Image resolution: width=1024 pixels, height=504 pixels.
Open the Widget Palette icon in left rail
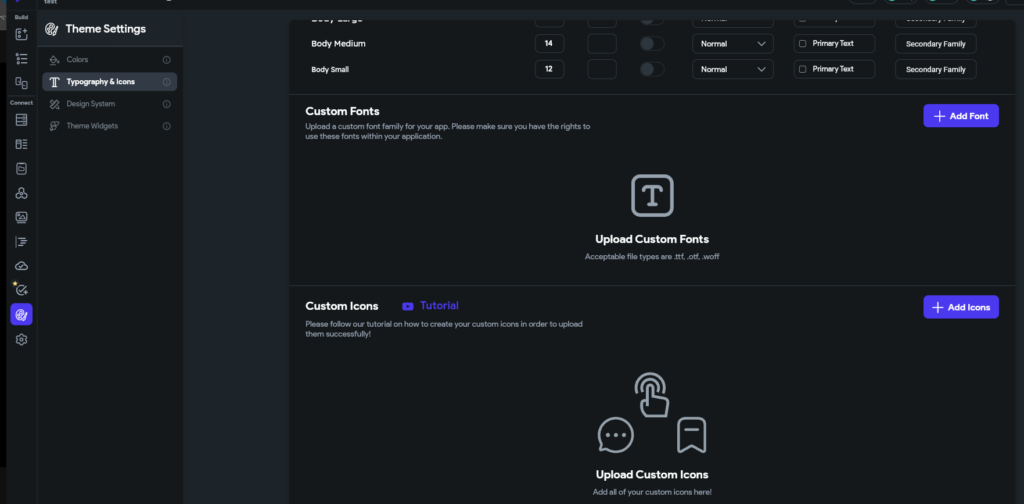[21, 35]
